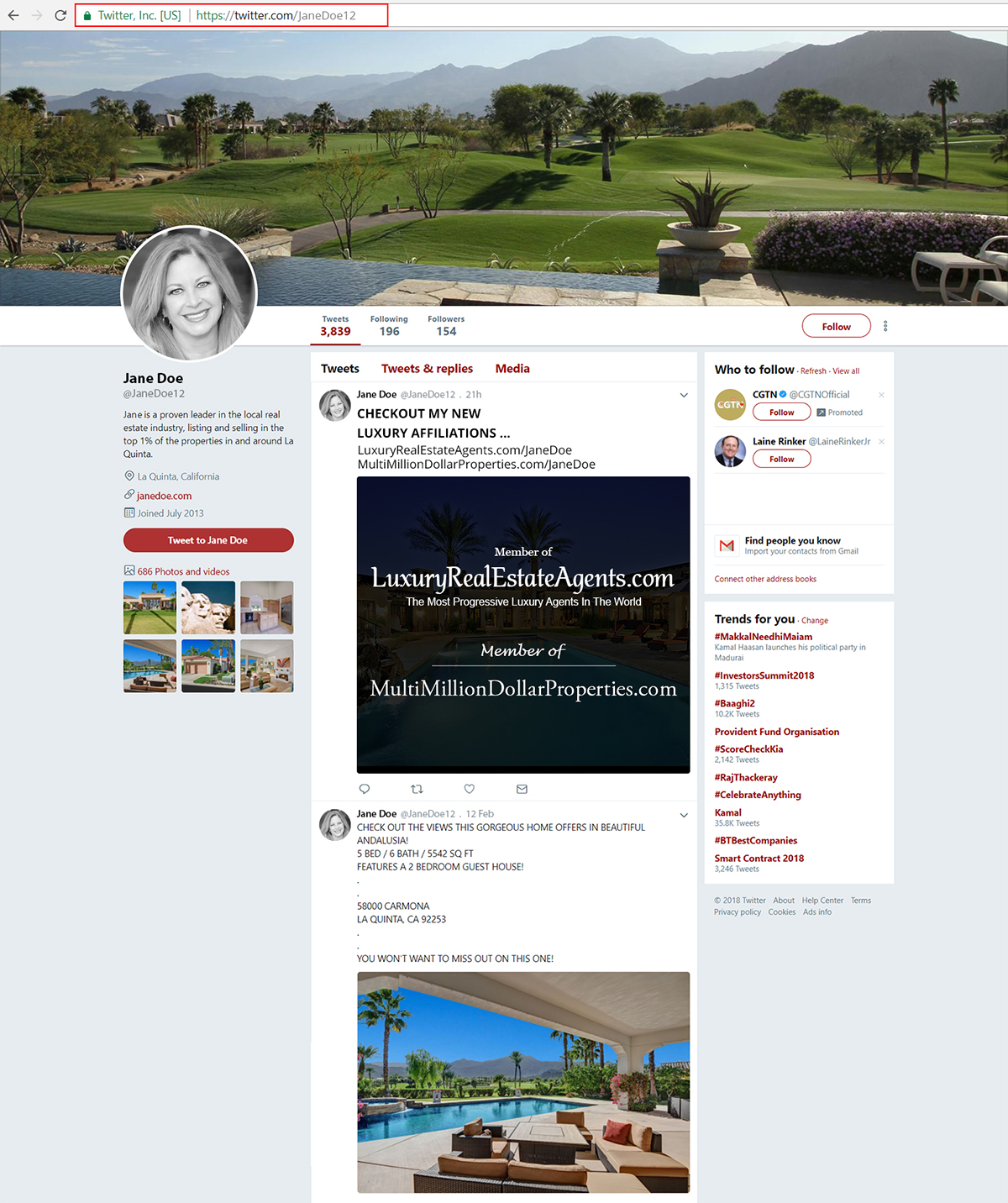Click the reply icon under first tweet
The height and width of the screenshot is (1203, 1008).
coord(365,789)
